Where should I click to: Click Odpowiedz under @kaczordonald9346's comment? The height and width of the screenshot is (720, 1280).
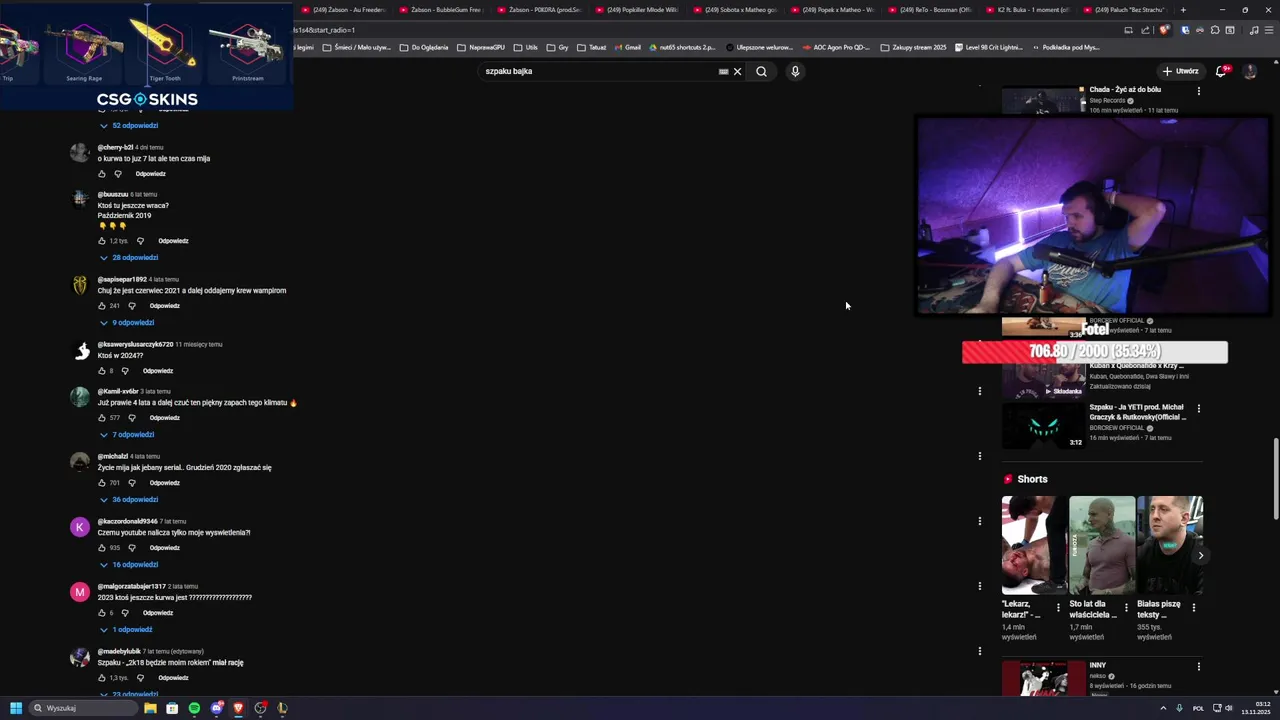165,548
